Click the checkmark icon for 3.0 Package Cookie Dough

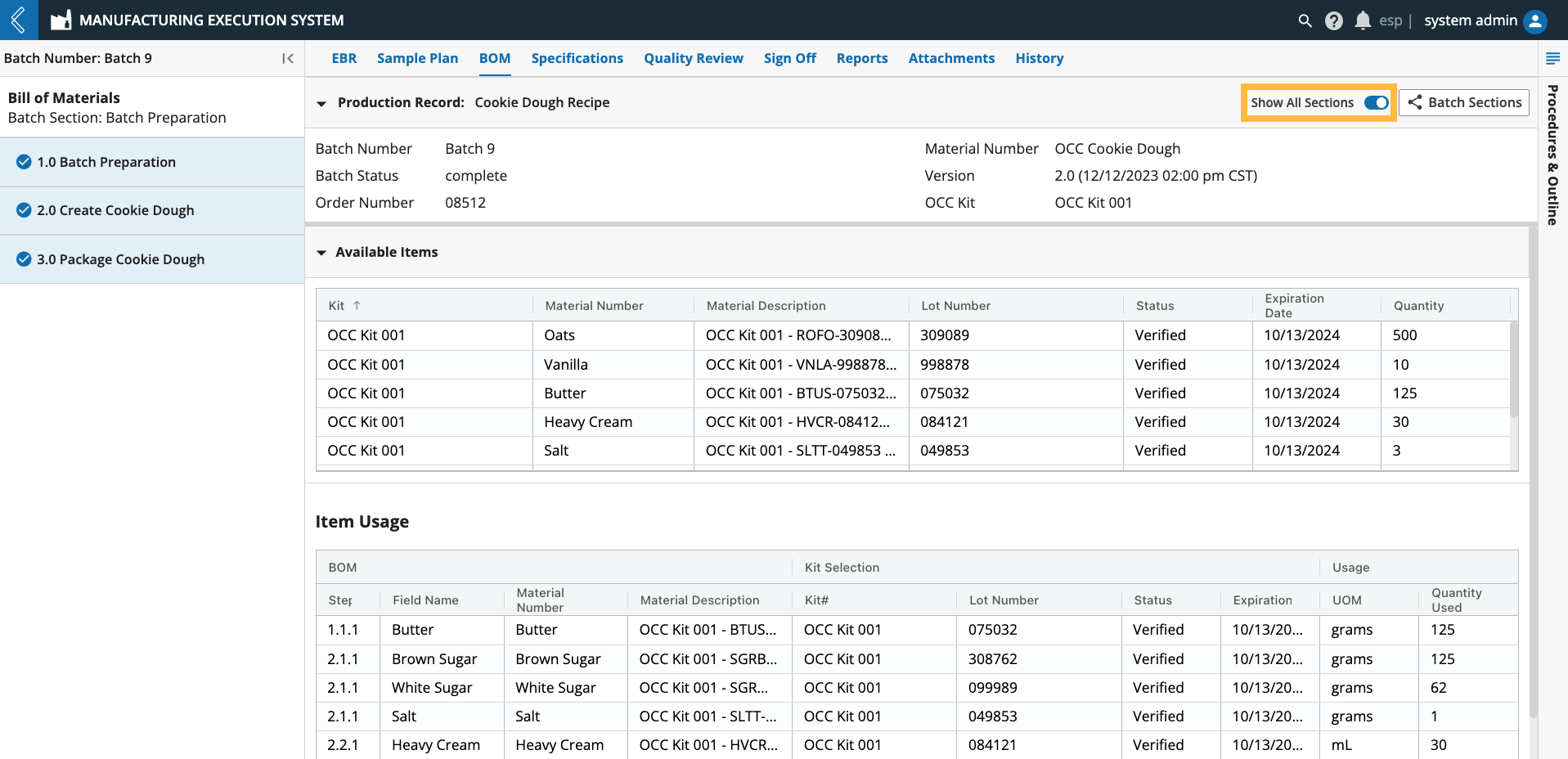(24, 259)
